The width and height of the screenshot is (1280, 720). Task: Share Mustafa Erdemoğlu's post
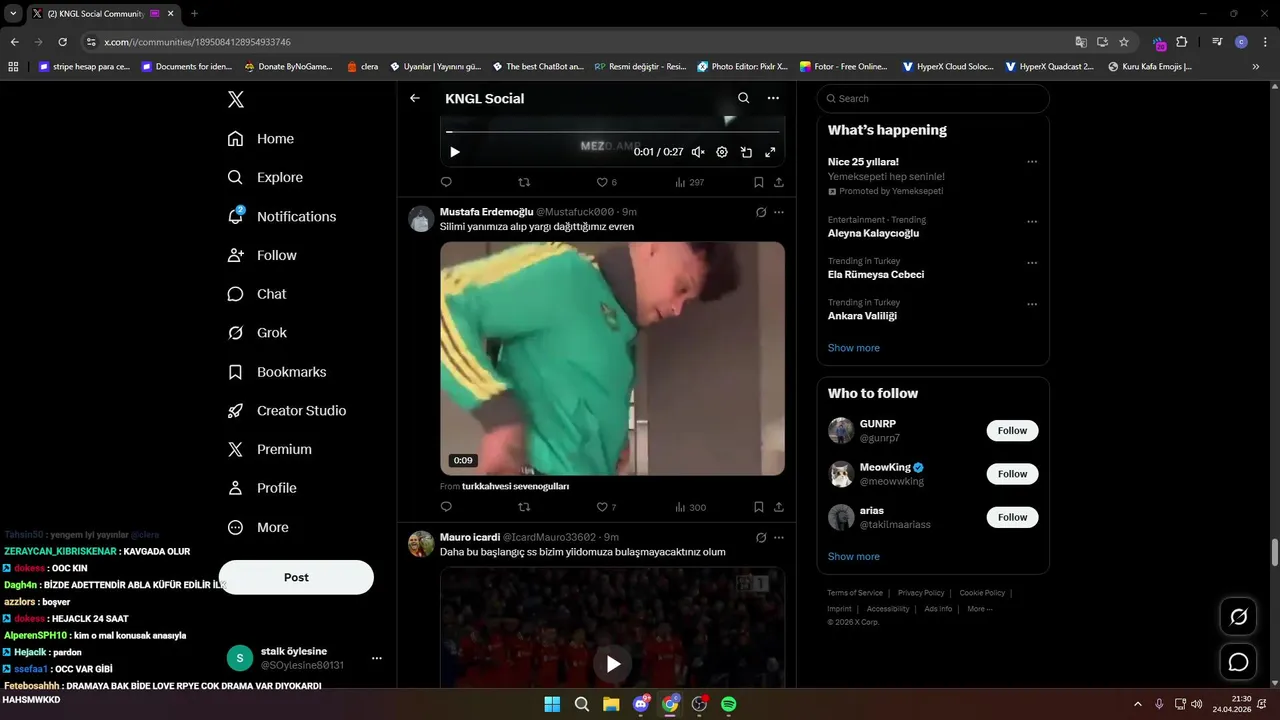tap(779, 507)
